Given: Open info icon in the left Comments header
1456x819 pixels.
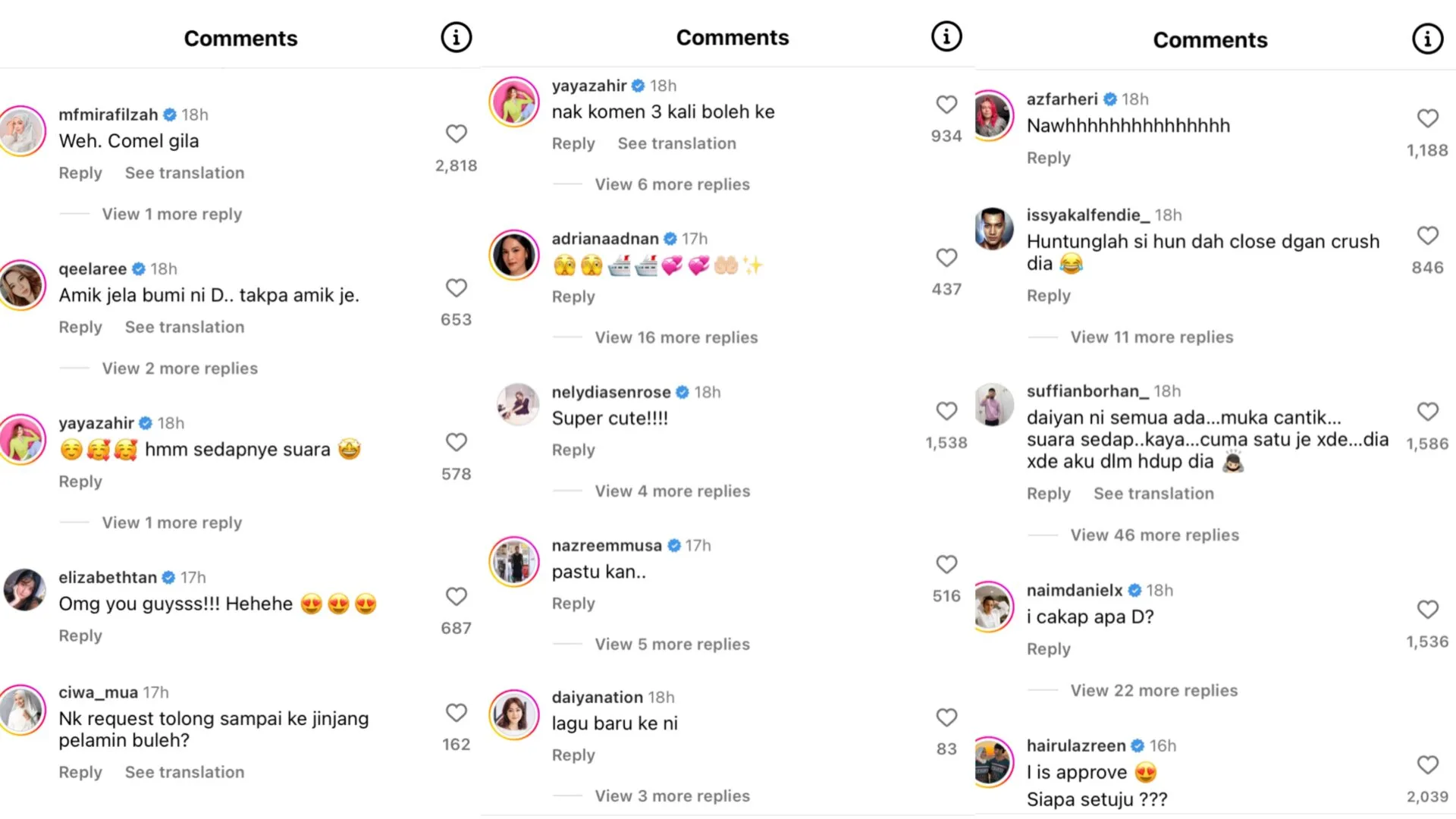Looking at the screenshot, I should click(456, 37).
